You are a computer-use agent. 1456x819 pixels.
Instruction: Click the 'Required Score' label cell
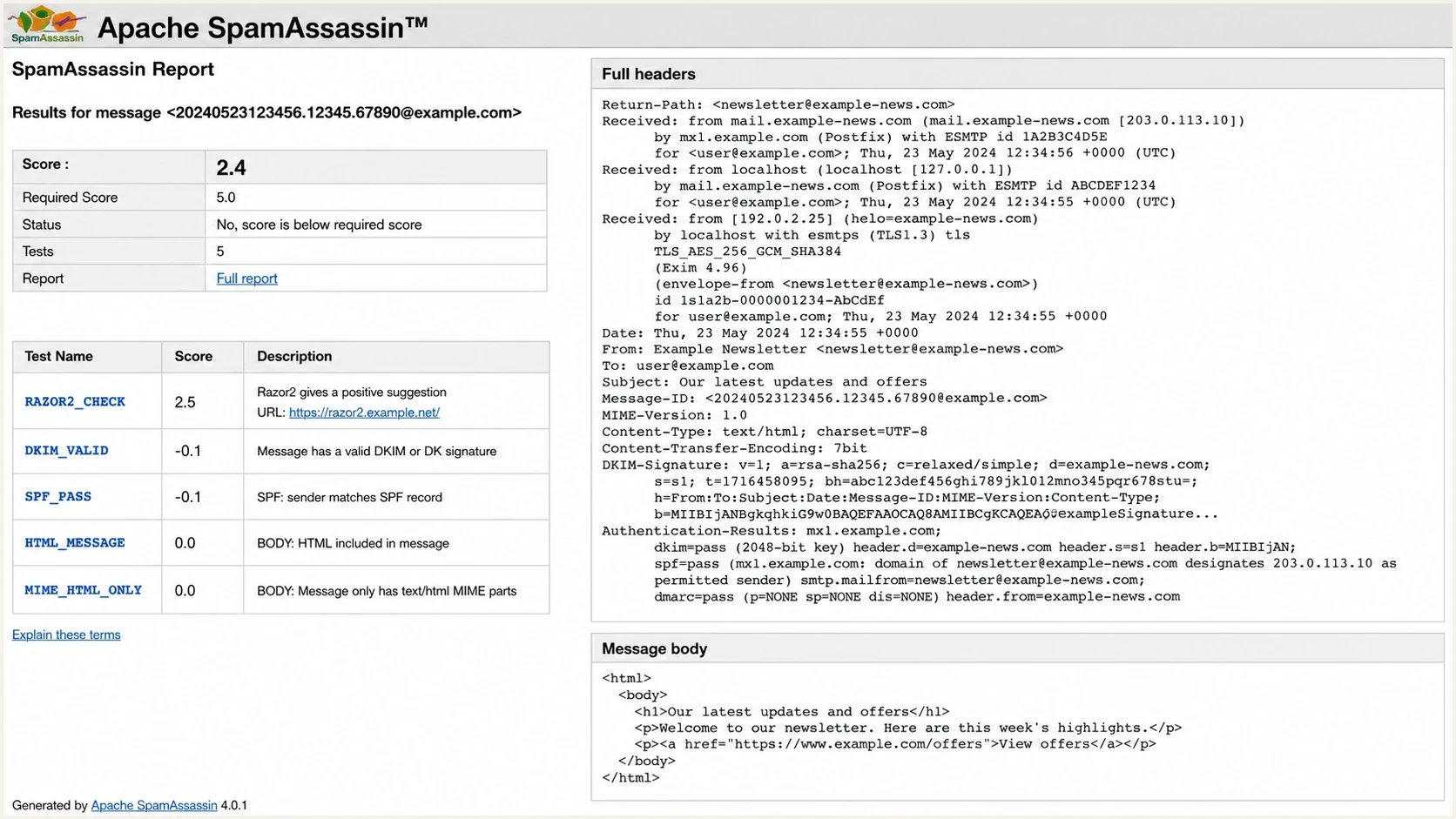point(109,198)
